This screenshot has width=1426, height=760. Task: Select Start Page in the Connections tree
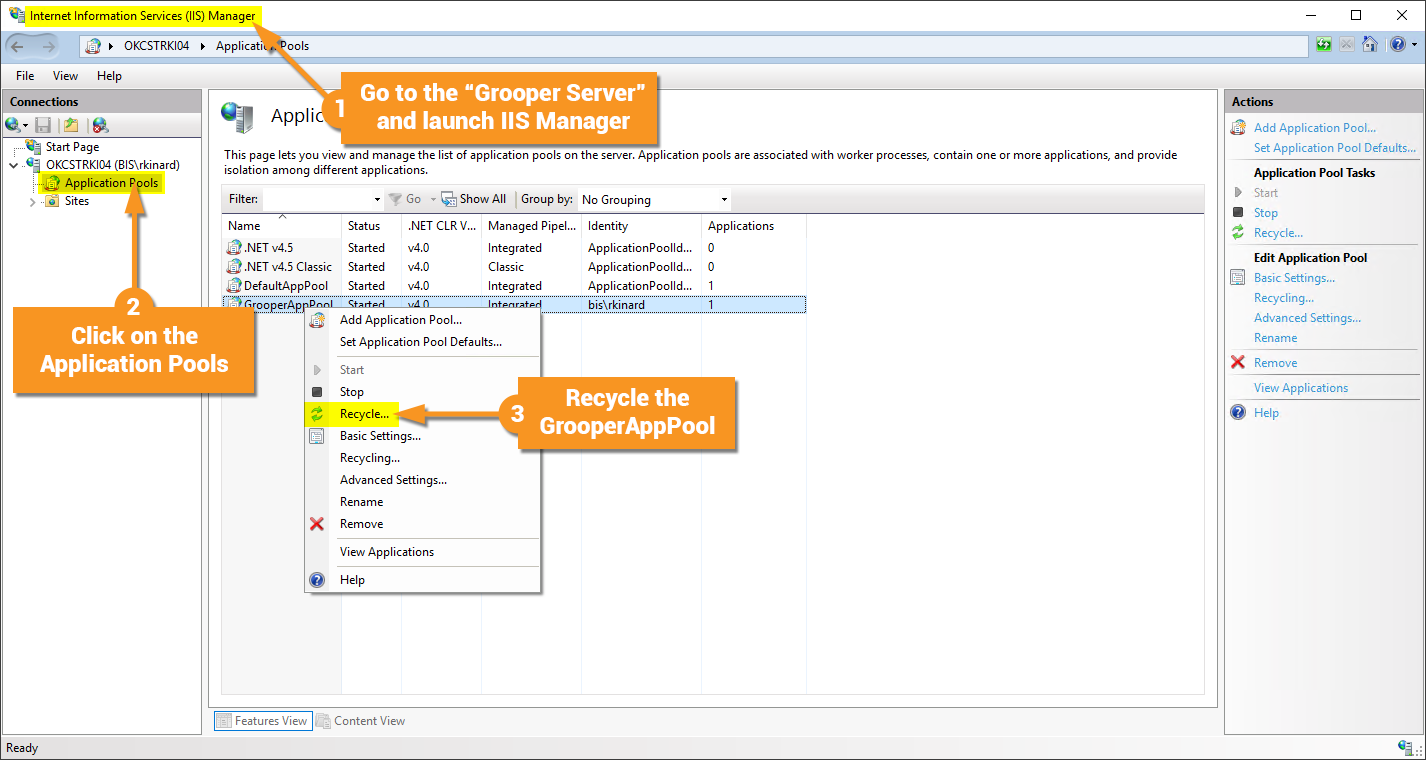pyautogui.click(x=72, y=147)
